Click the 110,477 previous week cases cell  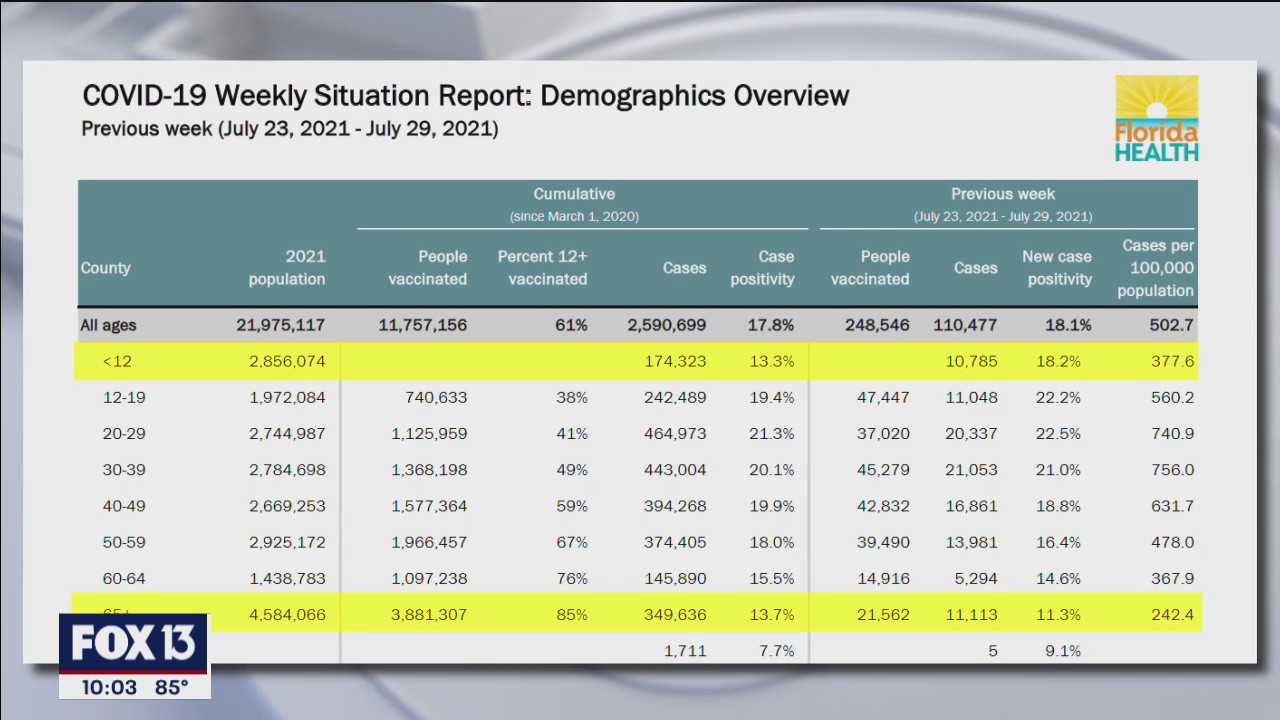(x=965, y=325)
